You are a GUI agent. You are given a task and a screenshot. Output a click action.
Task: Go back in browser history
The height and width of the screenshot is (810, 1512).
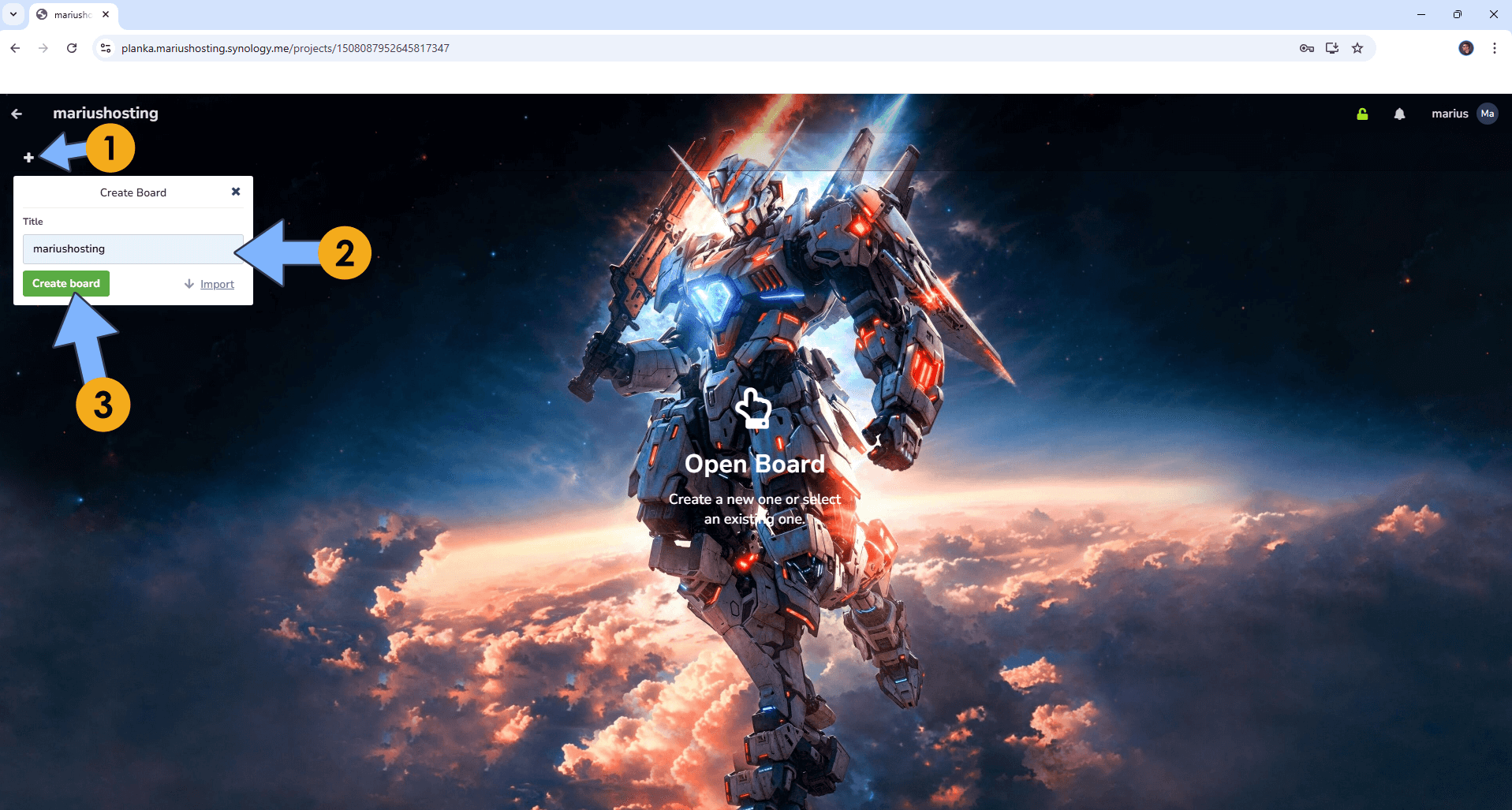(15, 48)
